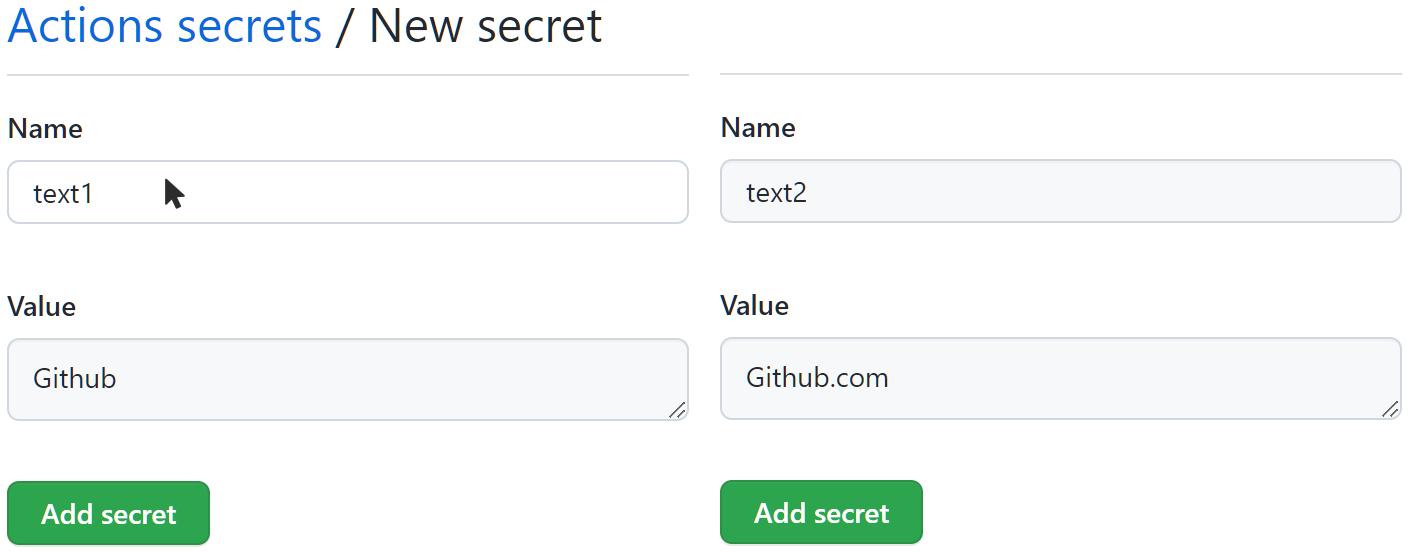Select the Value label above the Github.com box
Viewport: 1408px width, 554px height.
(755, 305)
